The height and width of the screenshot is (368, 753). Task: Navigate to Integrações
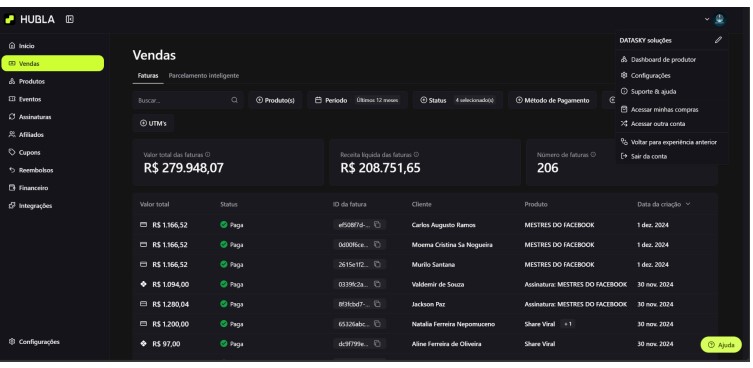[x=52, y=206]
